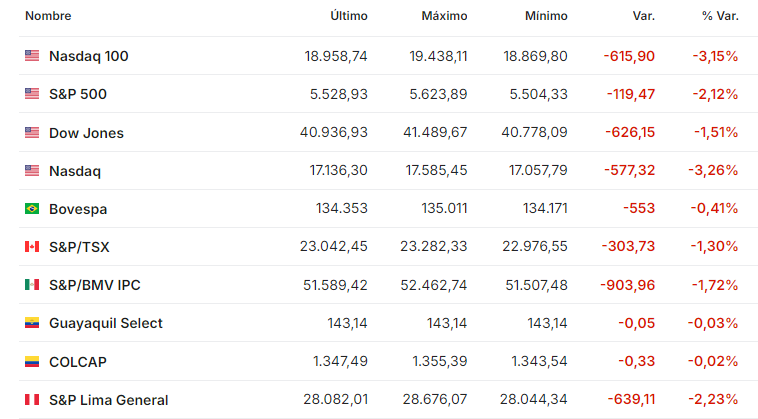Click the Mexico flag beside S&P/BMV IPC

click(x=32, y=285)
